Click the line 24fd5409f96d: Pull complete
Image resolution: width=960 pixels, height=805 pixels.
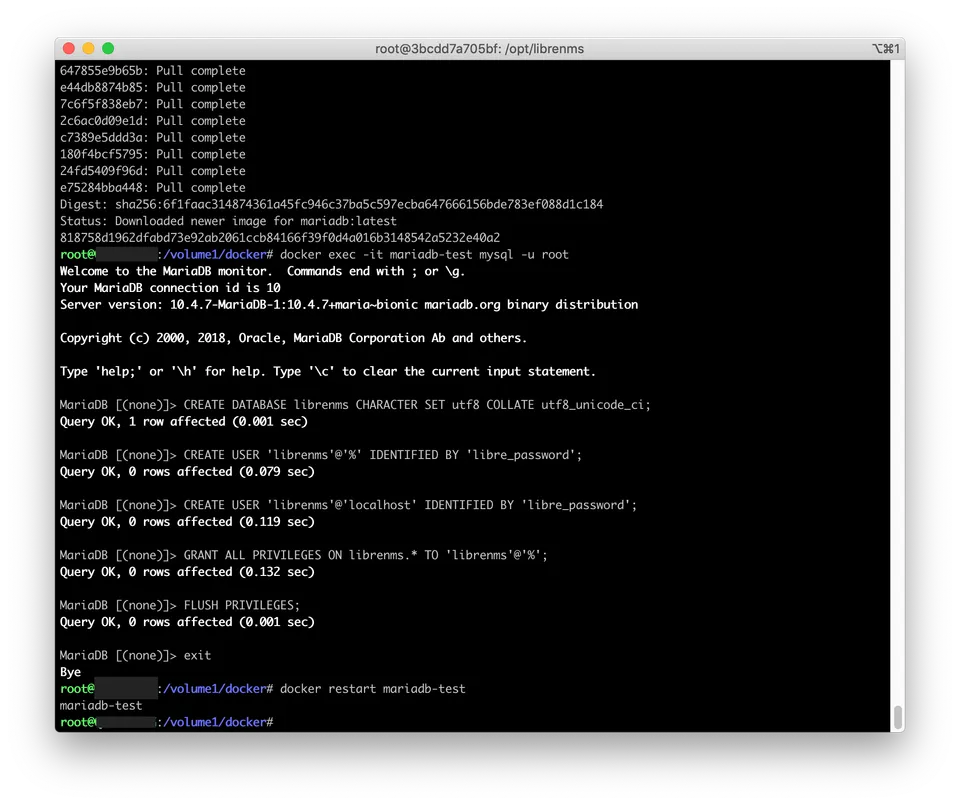pyautogui.click(x=152, y=171)
